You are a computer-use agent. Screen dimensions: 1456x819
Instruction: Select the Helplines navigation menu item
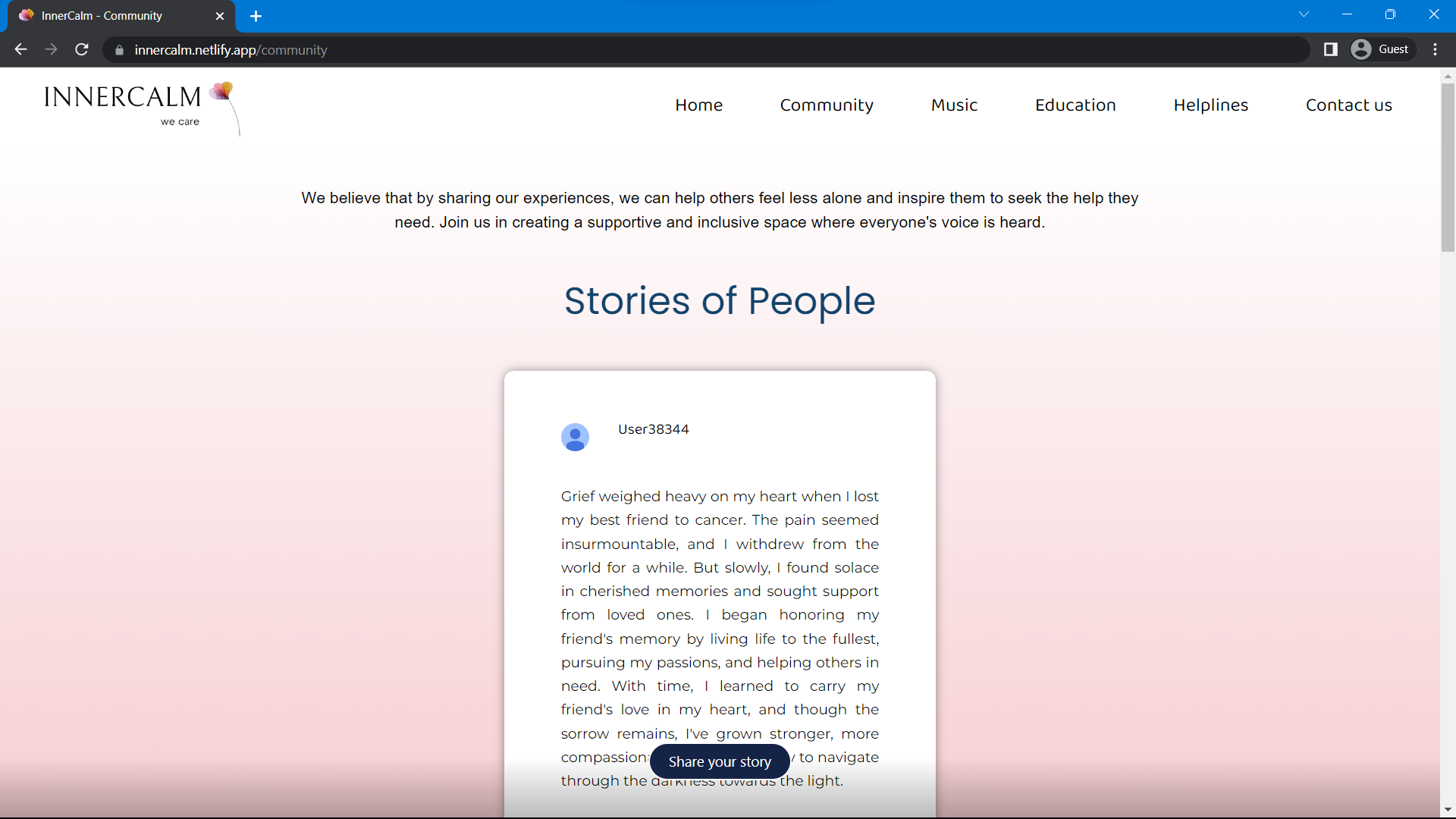(1211, 104)
